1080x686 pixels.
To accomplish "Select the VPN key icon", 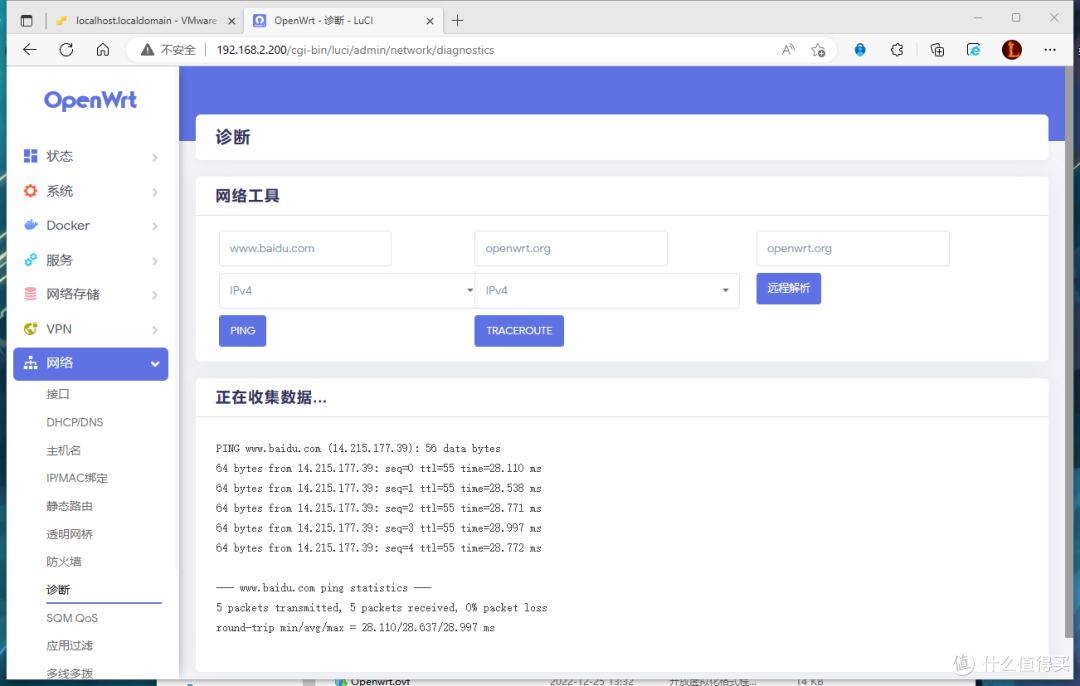I will (x=32, y=329).
